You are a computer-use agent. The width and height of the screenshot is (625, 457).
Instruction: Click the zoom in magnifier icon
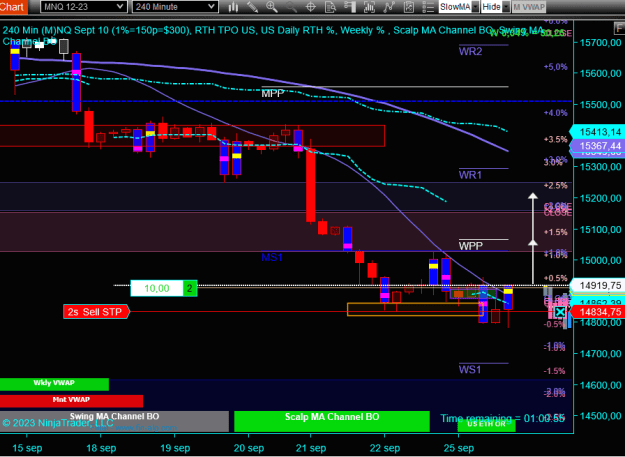pyautogui.click(x=272, y=7)
